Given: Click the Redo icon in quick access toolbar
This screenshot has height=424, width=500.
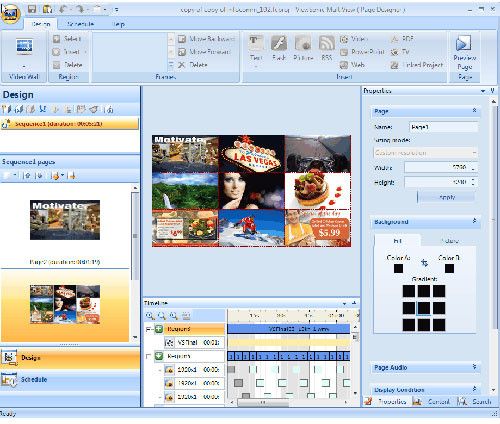Looking at the screenshot, I should click(80, 9).
